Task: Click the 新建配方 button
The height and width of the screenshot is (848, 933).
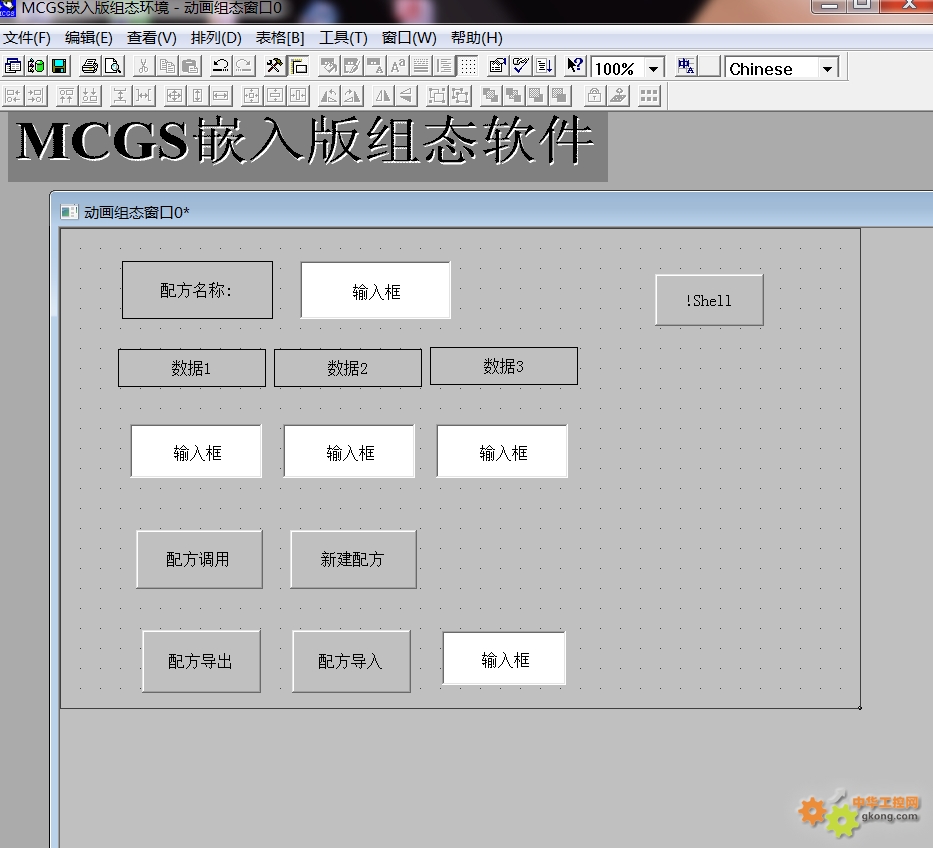Action: pos(353,559)
